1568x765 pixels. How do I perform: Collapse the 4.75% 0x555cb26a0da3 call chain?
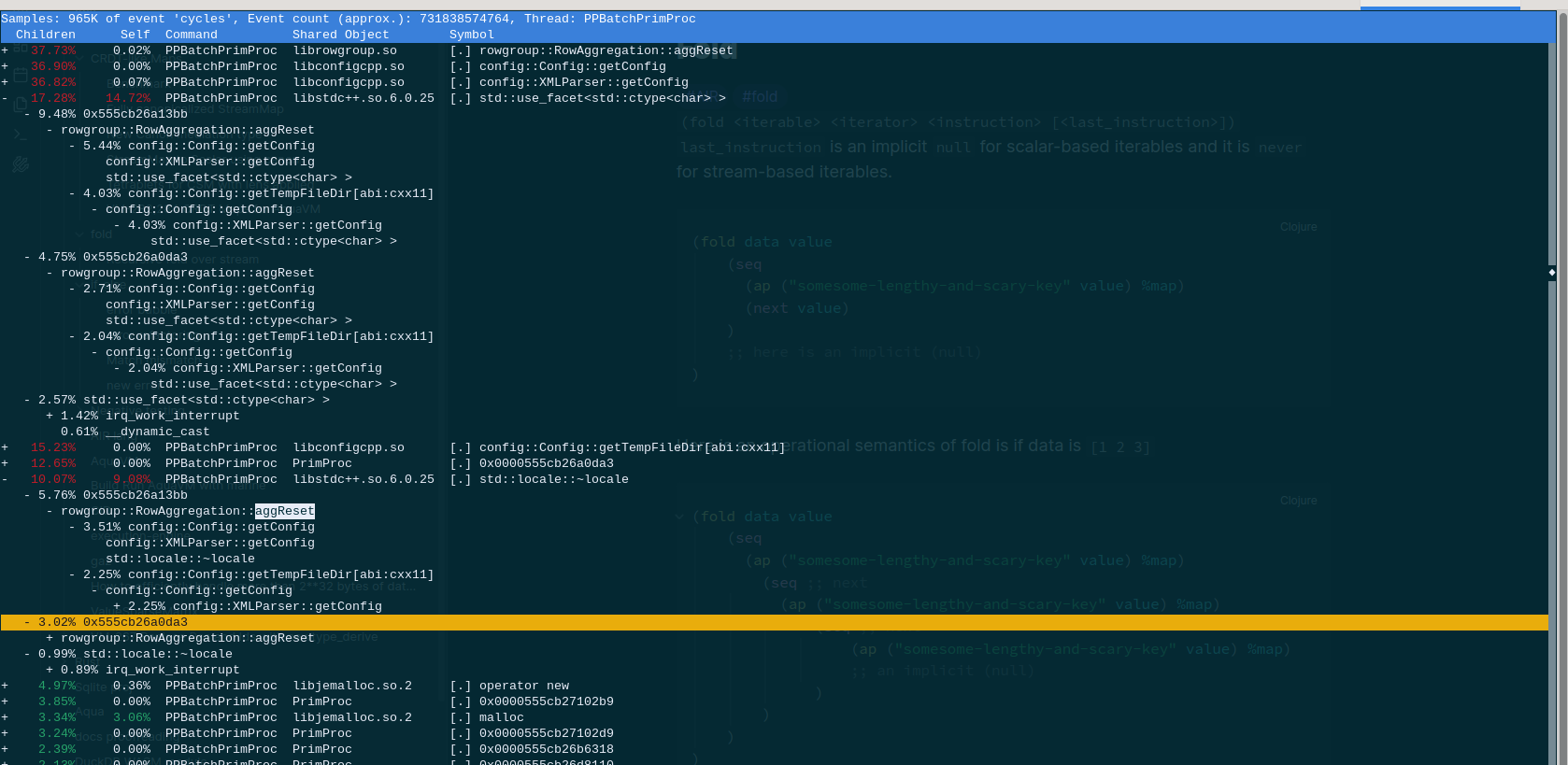[x=27, y=257]
